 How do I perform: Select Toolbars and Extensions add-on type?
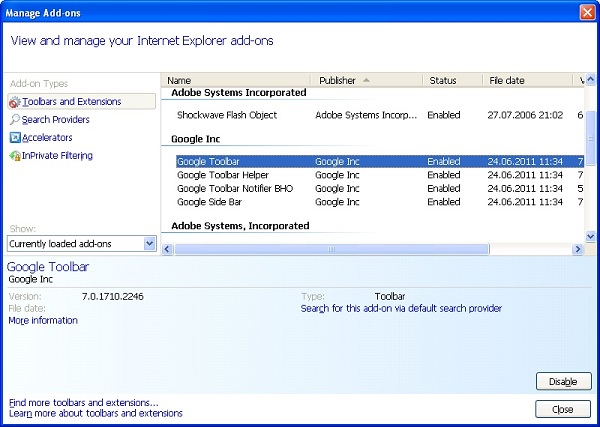(x=81, y=101)
